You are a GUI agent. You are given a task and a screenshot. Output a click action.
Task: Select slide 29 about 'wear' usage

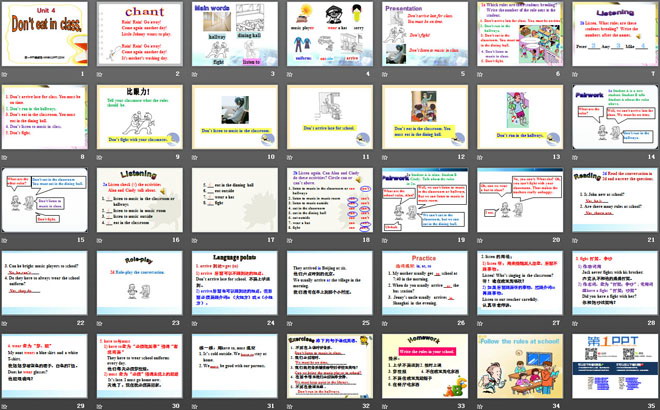pyautogui.click(x=45, y=366)
